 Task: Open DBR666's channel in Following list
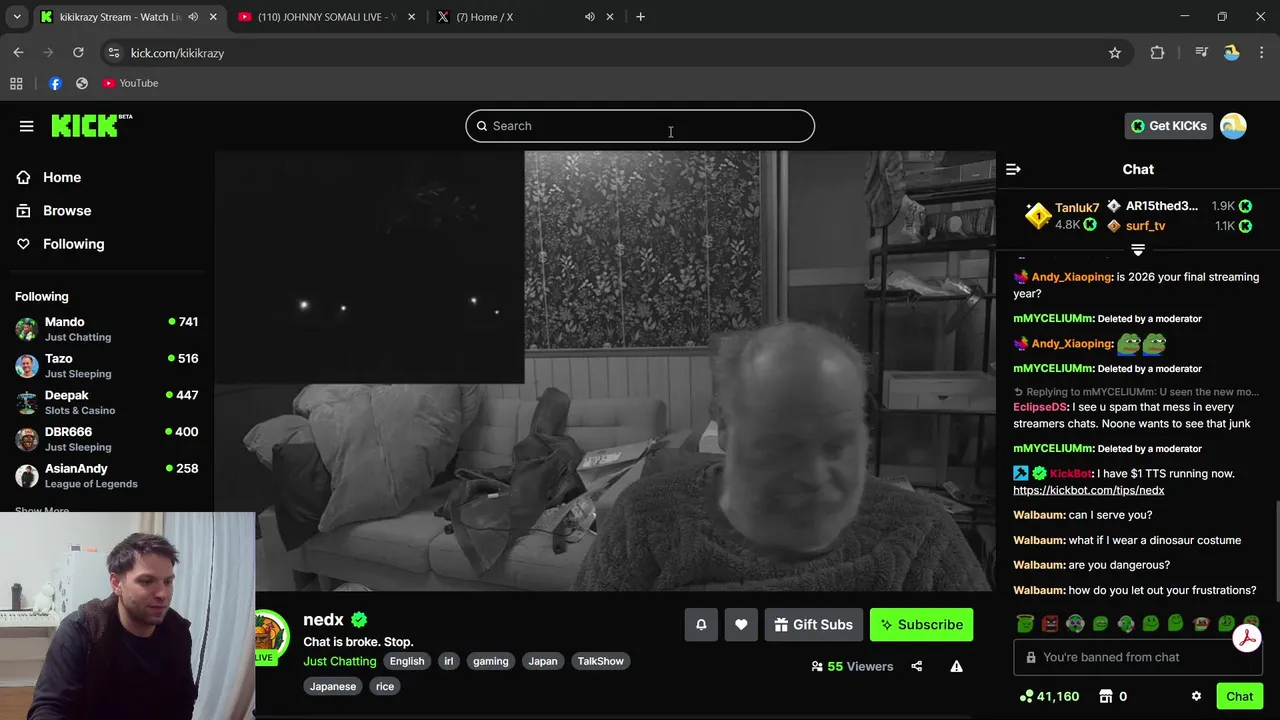point(106,439)
